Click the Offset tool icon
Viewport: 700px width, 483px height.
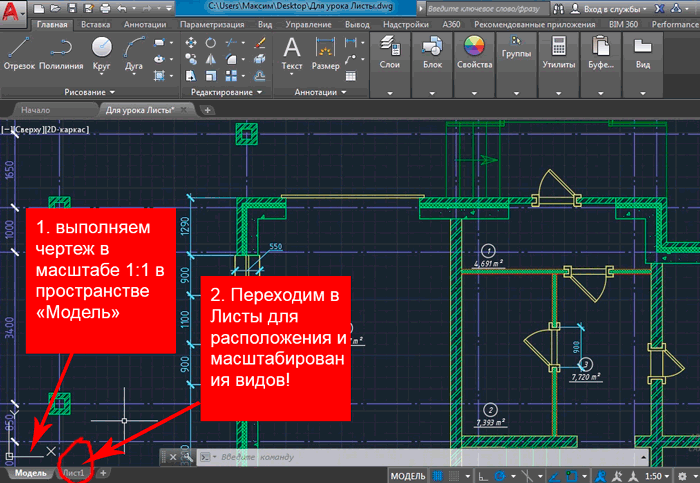[259, 76]
